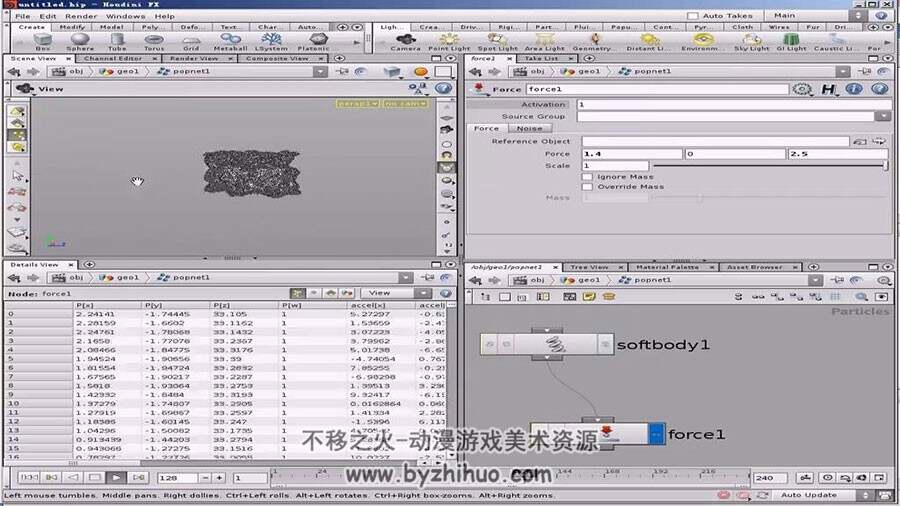
Task: Open the network view path dropdown
Action: tap(816, 280)
